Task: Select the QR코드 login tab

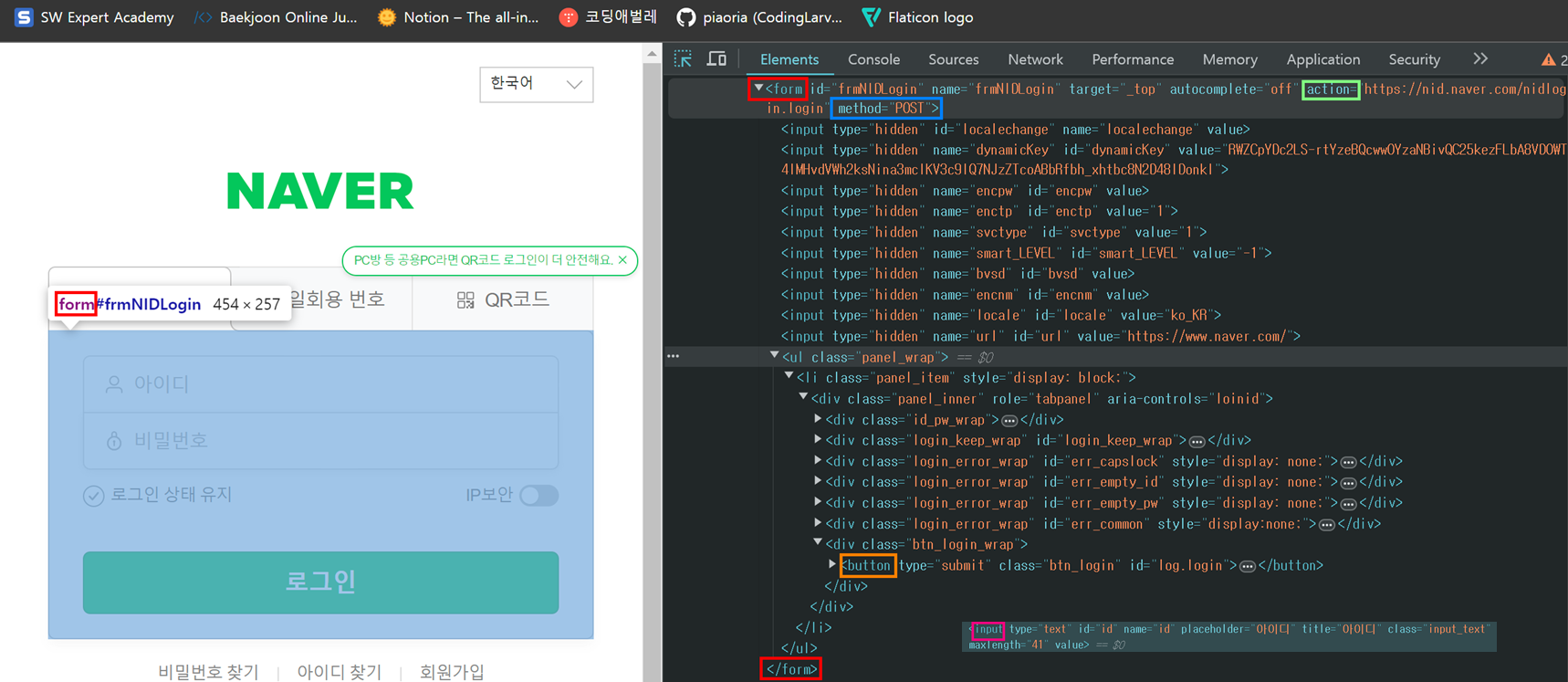Action: pos(503,299)
